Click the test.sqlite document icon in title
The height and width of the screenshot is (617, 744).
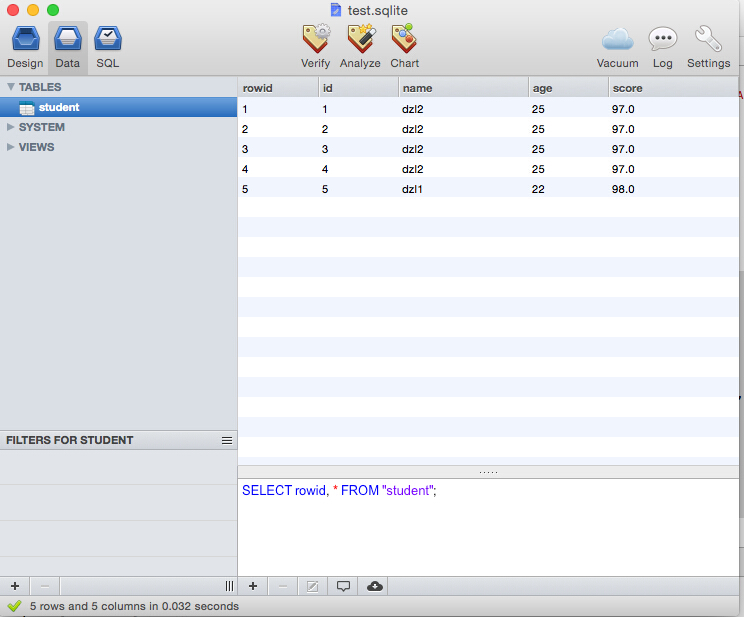(x=335, y=10)
